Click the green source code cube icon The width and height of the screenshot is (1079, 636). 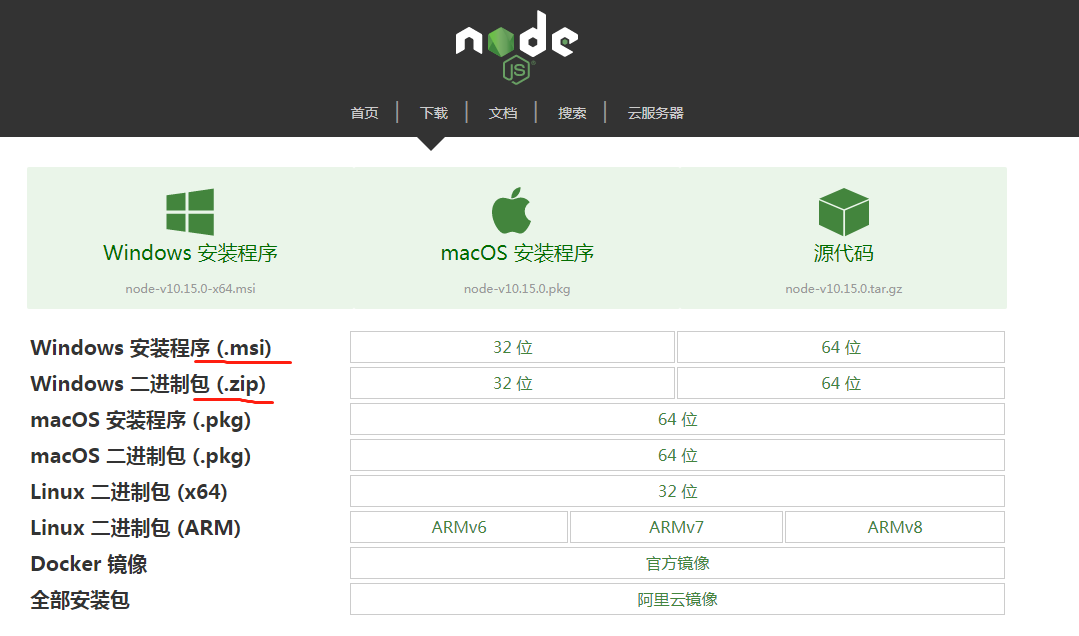coord(844,212)
